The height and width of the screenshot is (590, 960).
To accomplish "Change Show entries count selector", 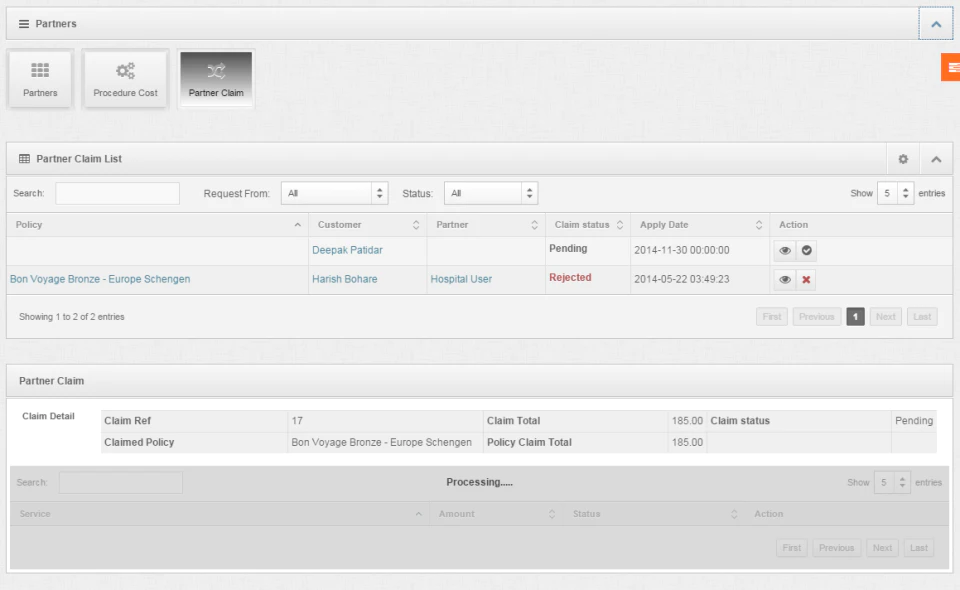I will 895,193.
